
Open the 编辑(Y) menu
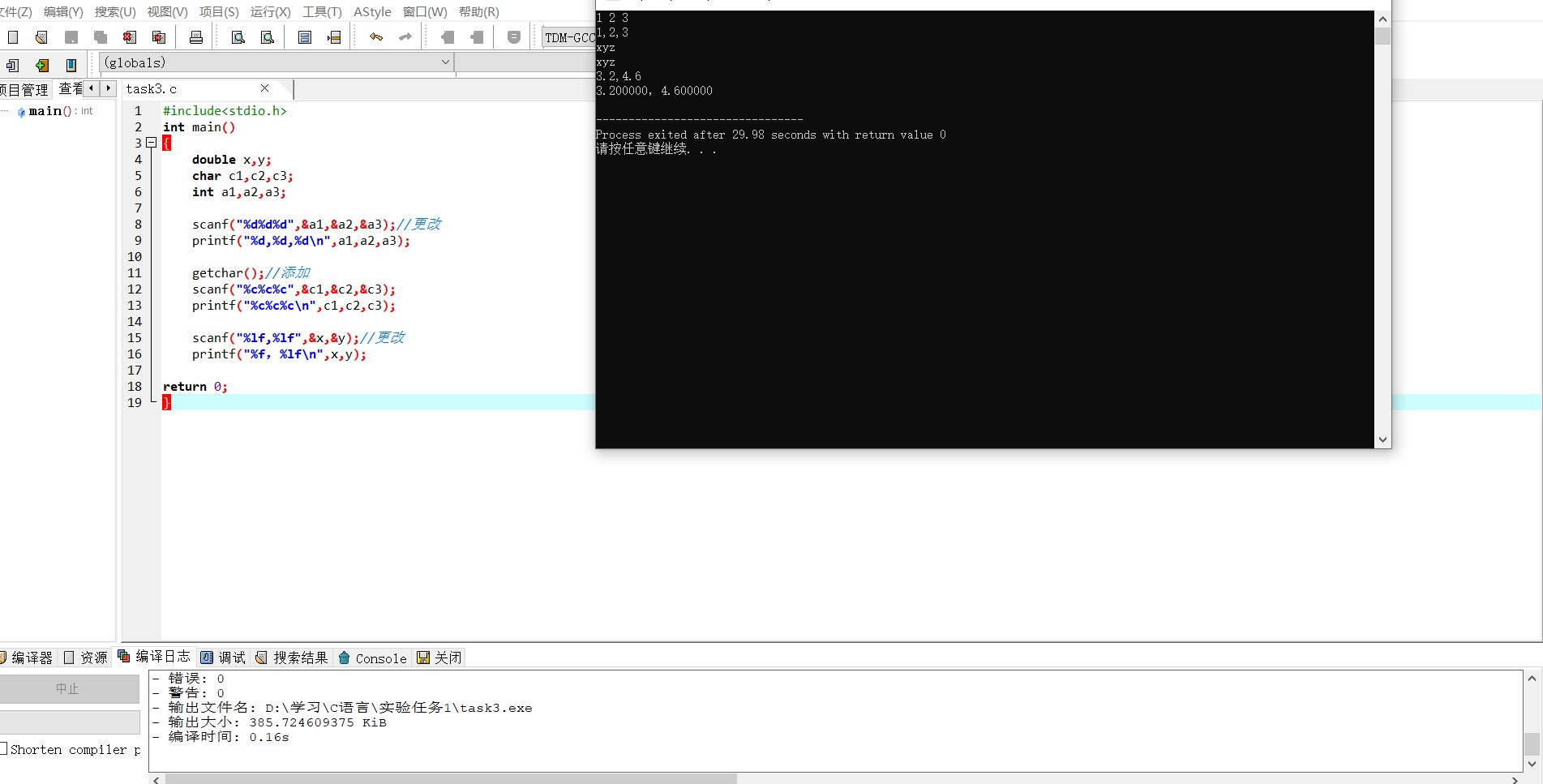tap(63, 11)
